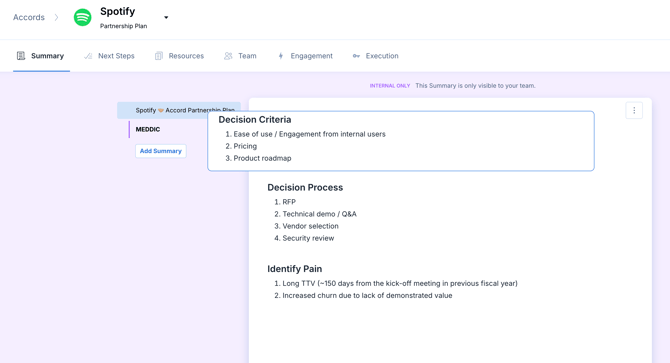Screen dimensions: 670x363
Task: Open the Resources tab
Action: pyautogui.click(x=179, y=56)
